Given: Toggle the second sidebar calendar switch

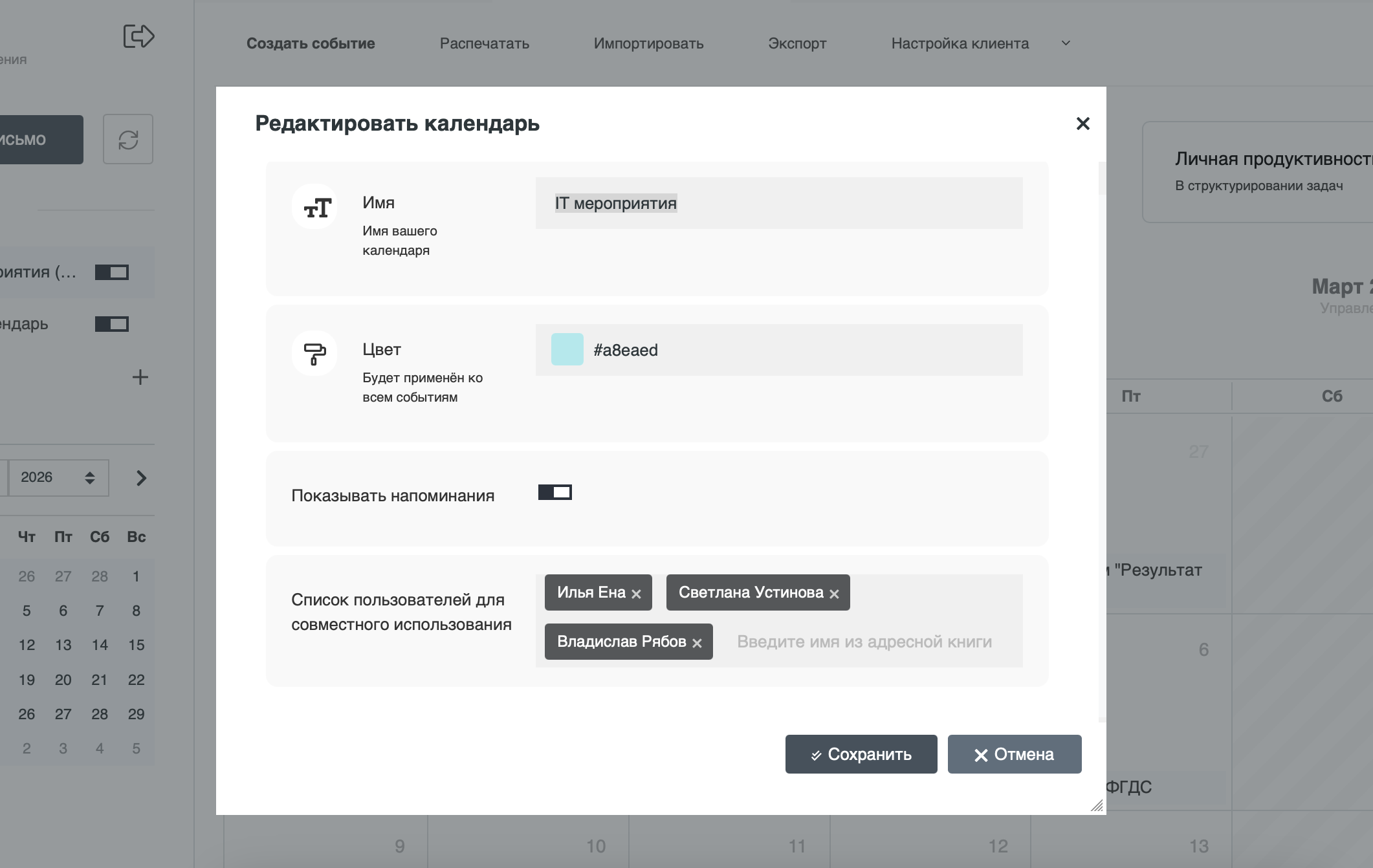Looking at the screenshot, I should tap(112, 324).
